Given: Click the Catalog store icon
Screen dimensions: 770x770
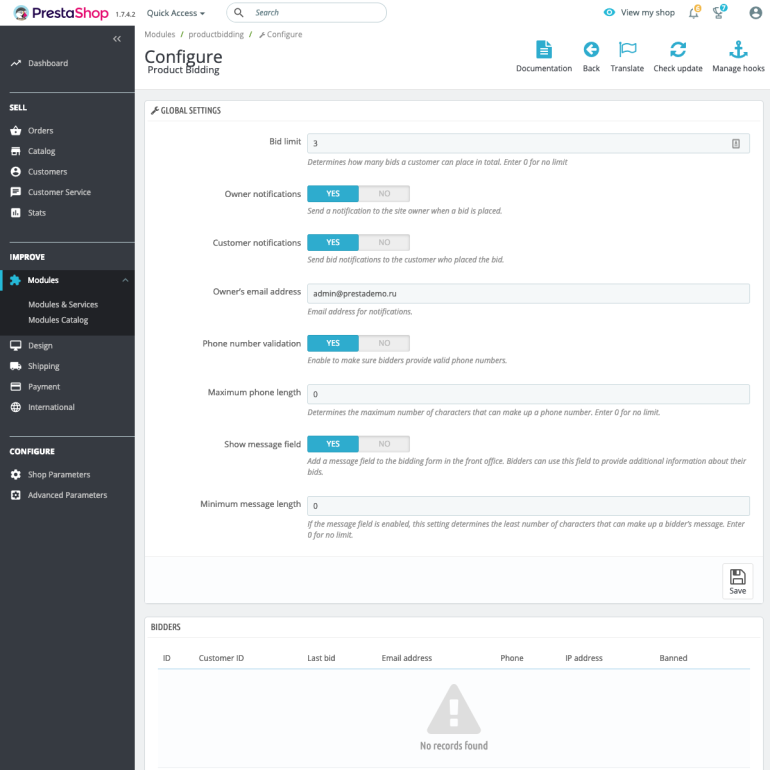Looking at the screenshot, I should (x=16, y=151).
